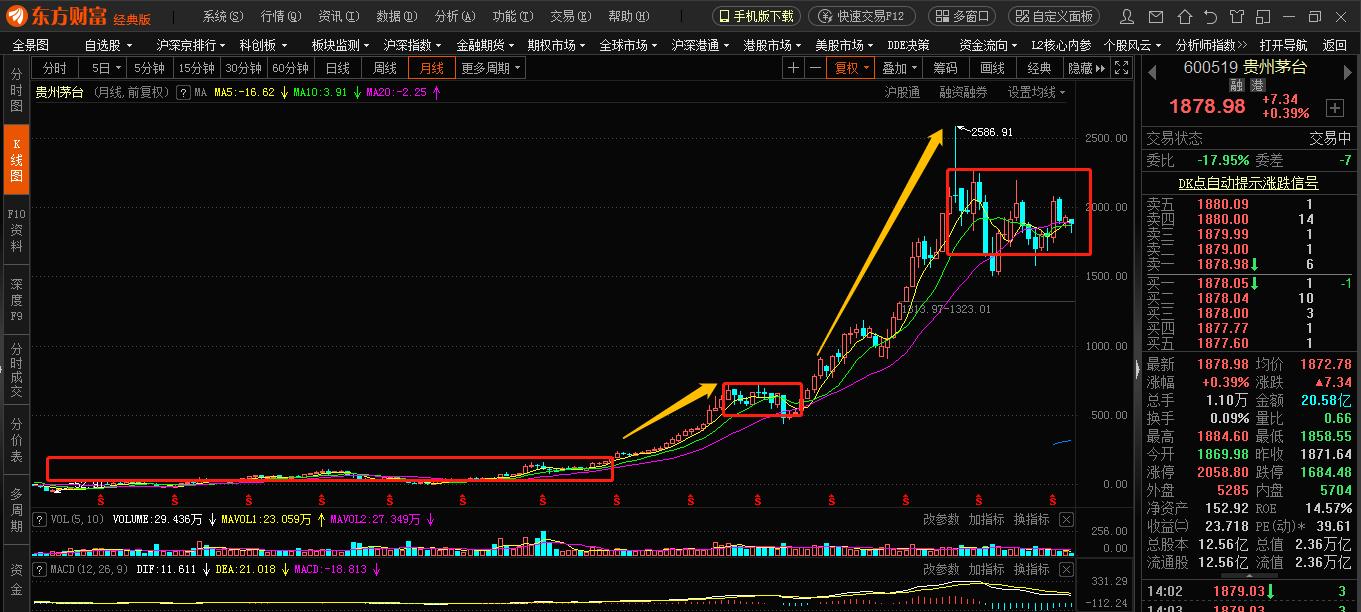Expand the 全球市场 menu

(x=630, y=45)
